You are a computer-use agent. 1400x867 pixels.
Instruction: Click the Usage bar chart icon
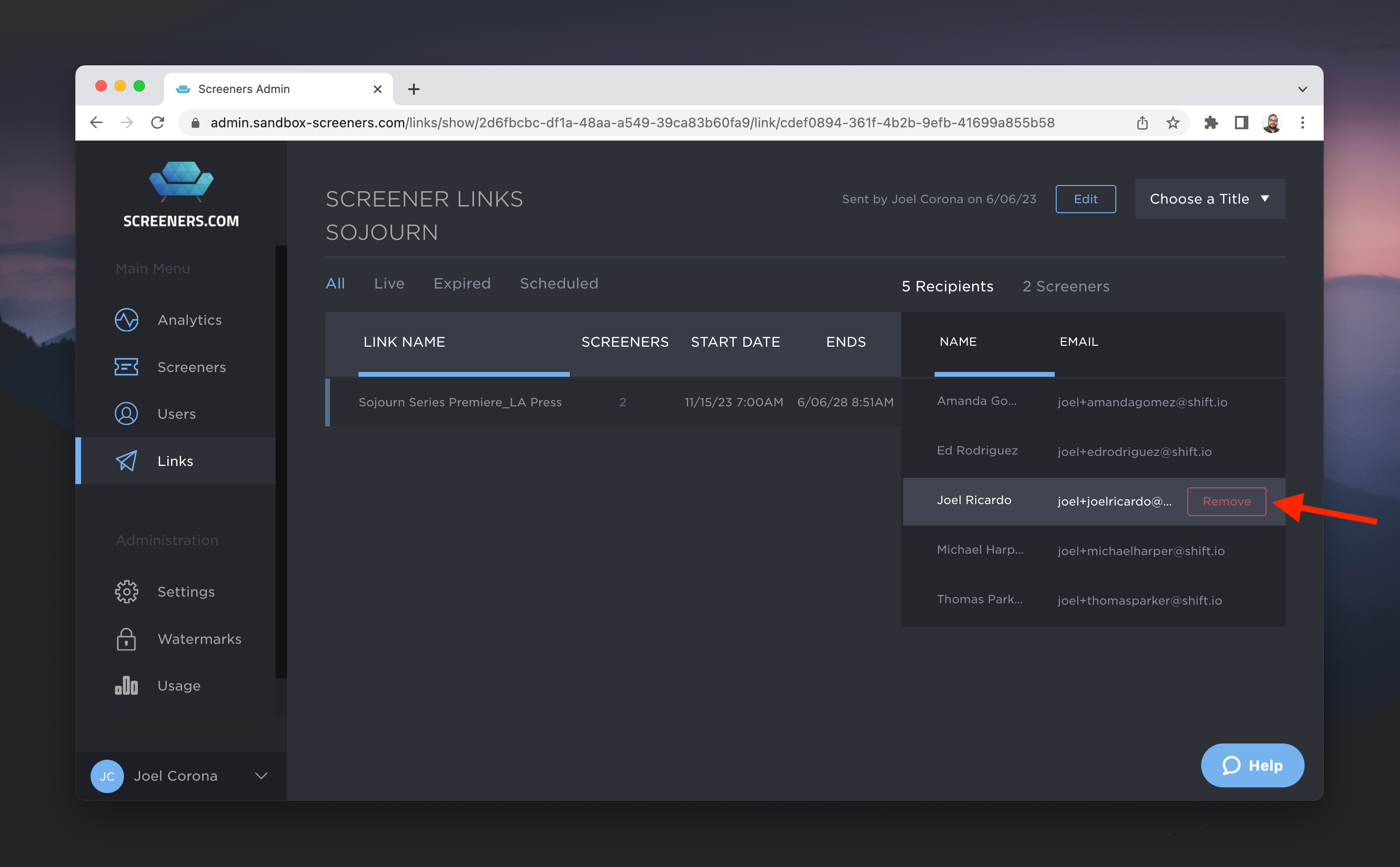point(126,685)
